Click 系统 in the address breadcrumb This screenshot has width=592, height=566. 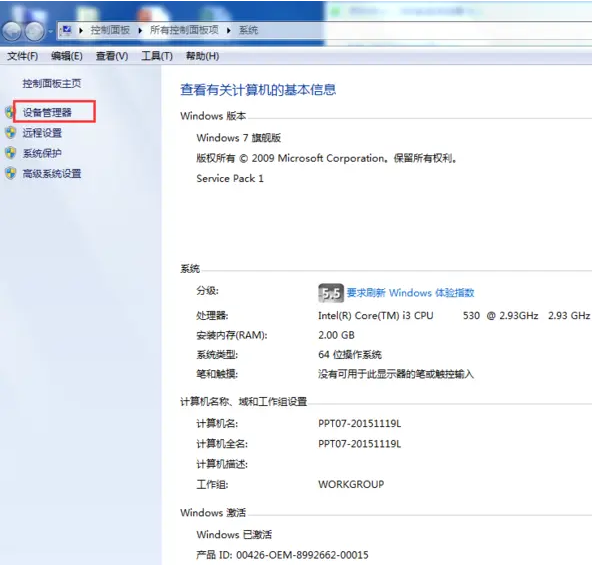click(248, 30)
